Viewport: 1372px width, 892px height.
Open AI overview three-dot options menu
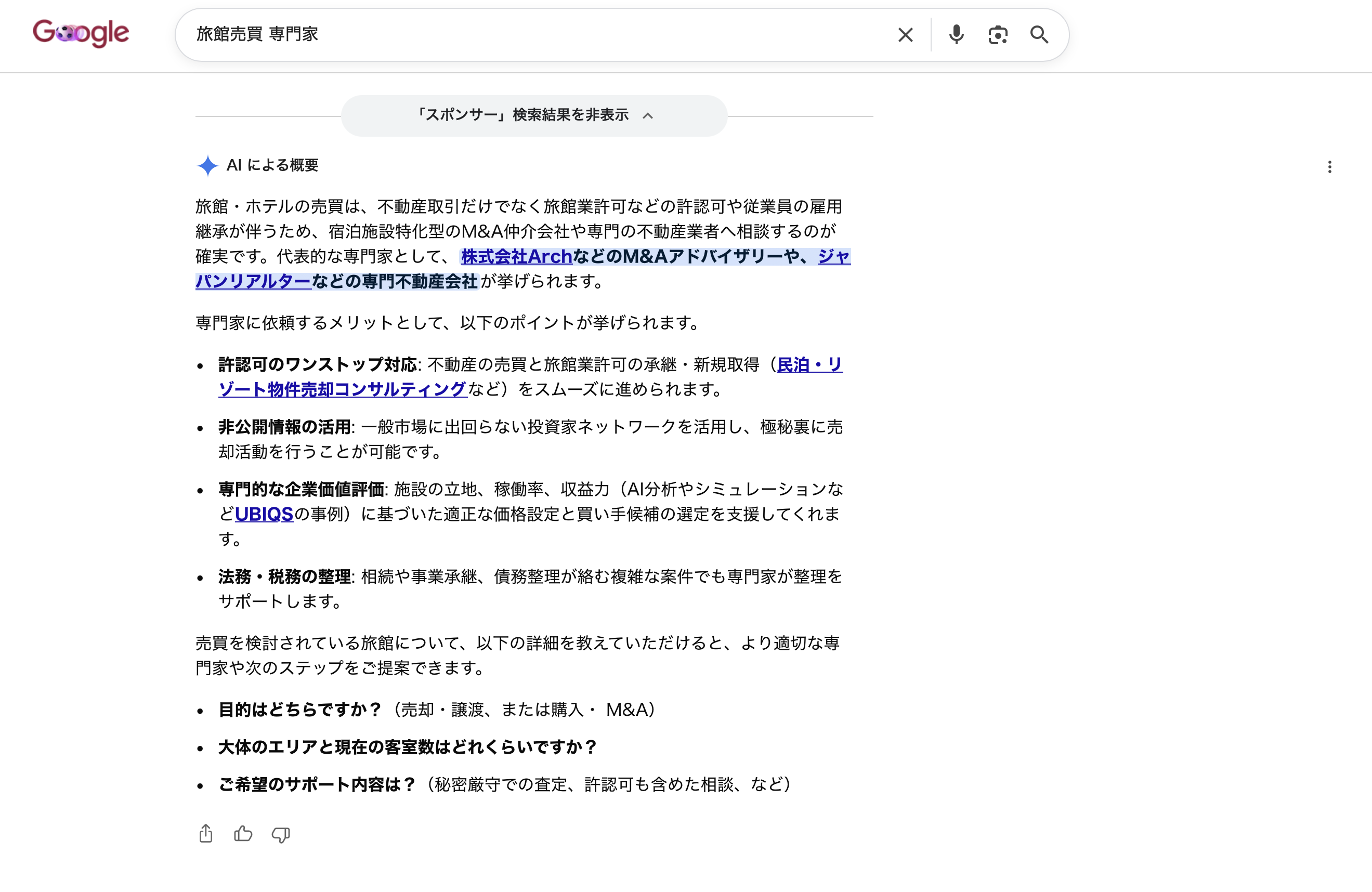1329,167
